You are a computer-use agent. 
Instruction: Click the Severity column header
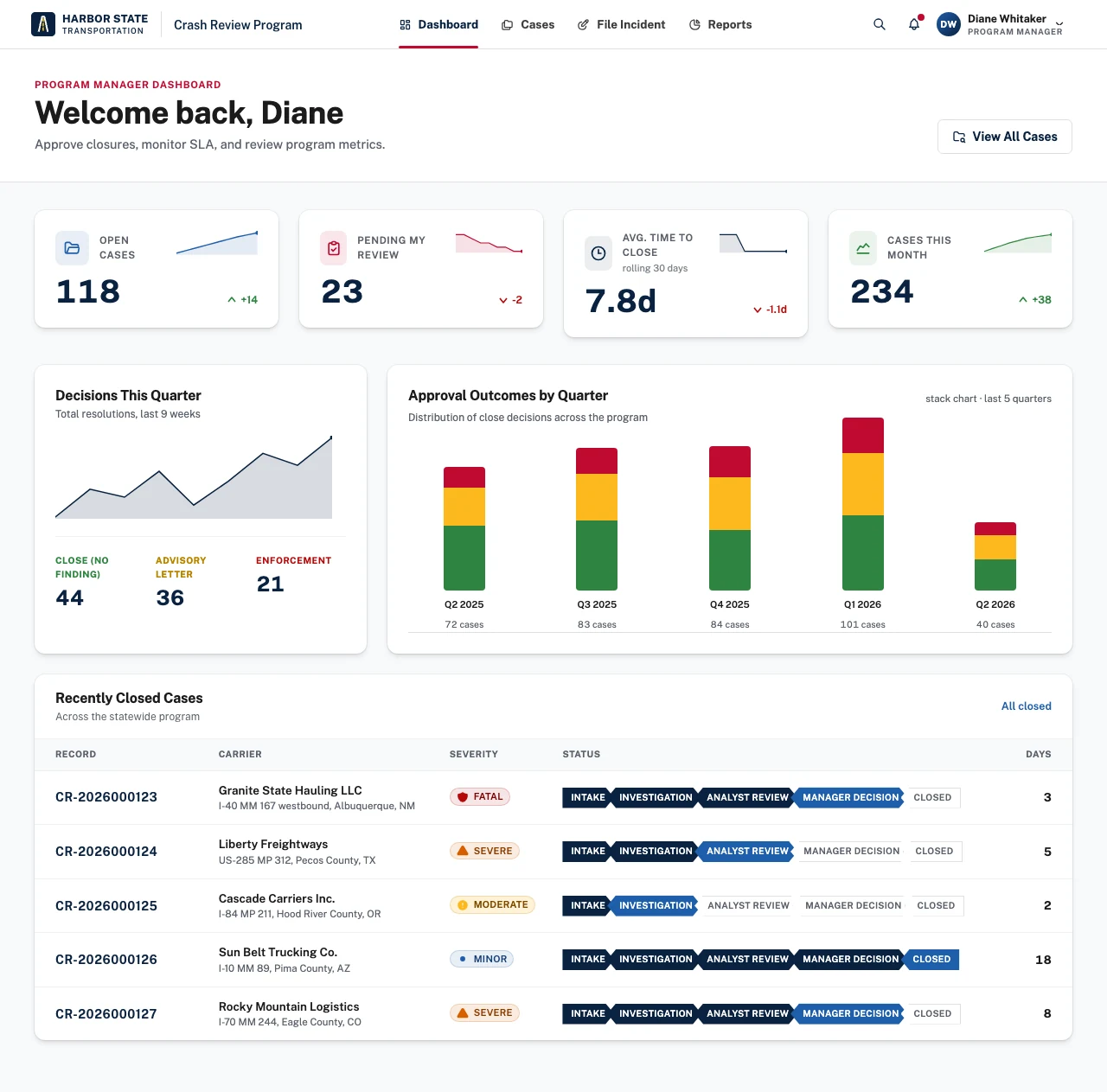474,754
